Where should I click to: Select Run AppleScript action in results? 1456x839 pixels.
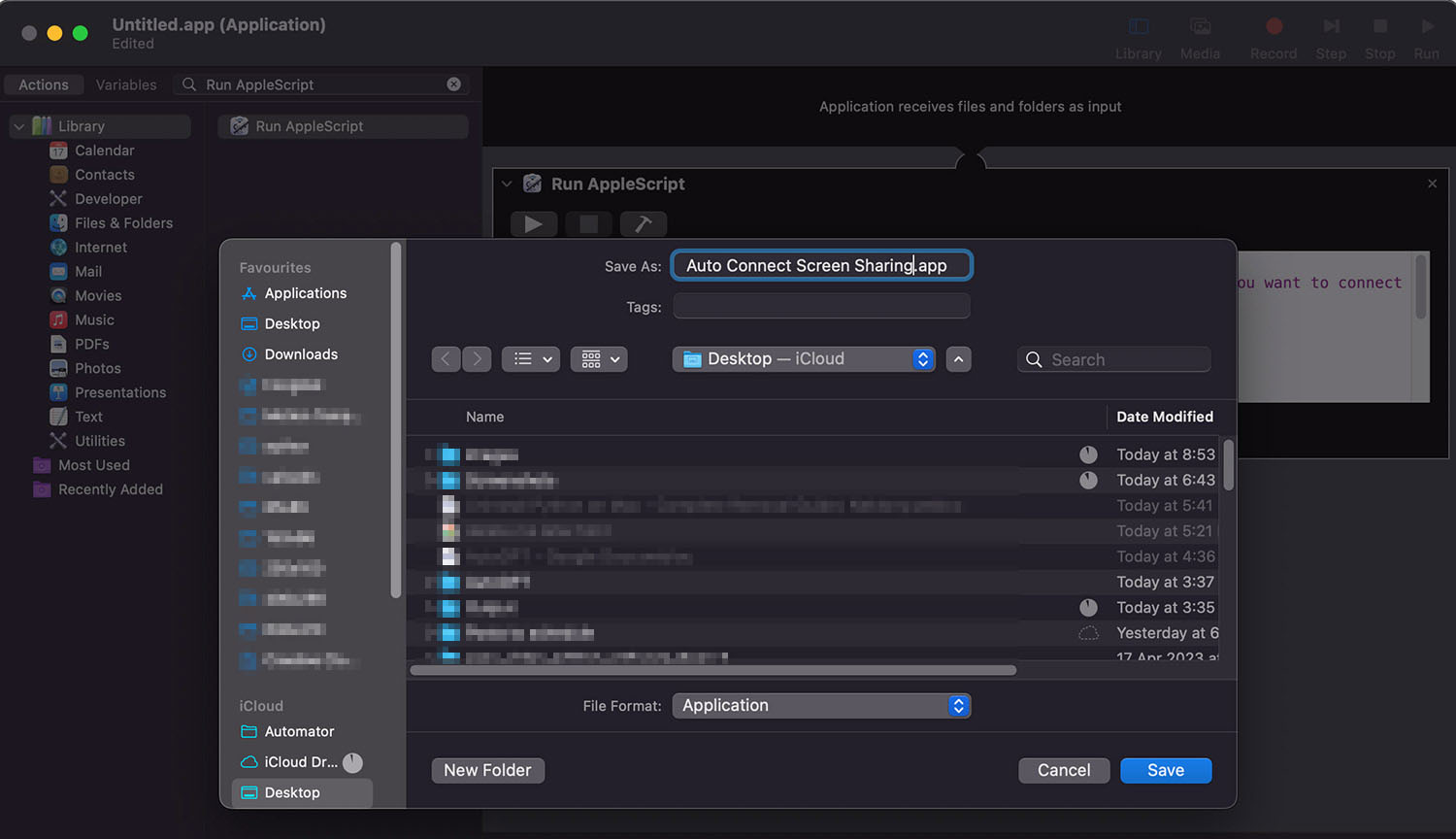[343, 126]
